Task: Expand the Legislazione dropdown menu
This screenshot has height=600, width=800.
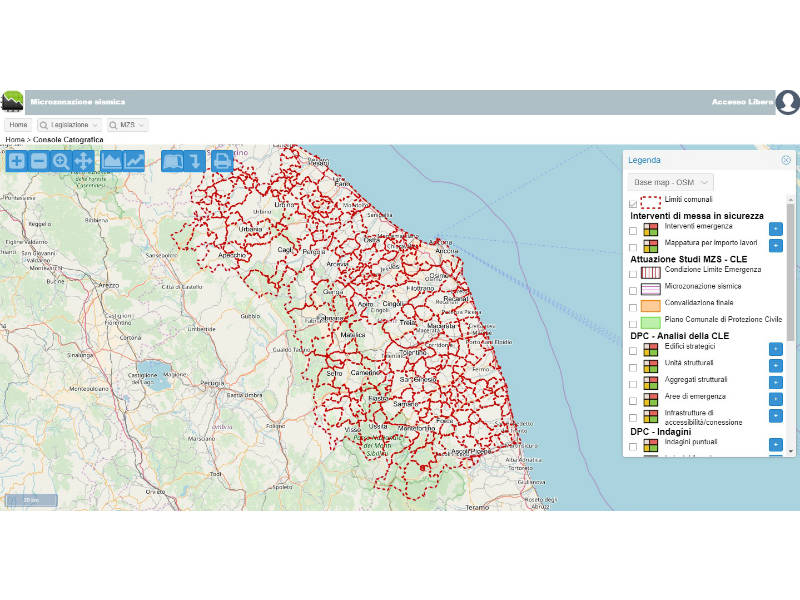Action: pyautogui.click(x=70, y=125)
